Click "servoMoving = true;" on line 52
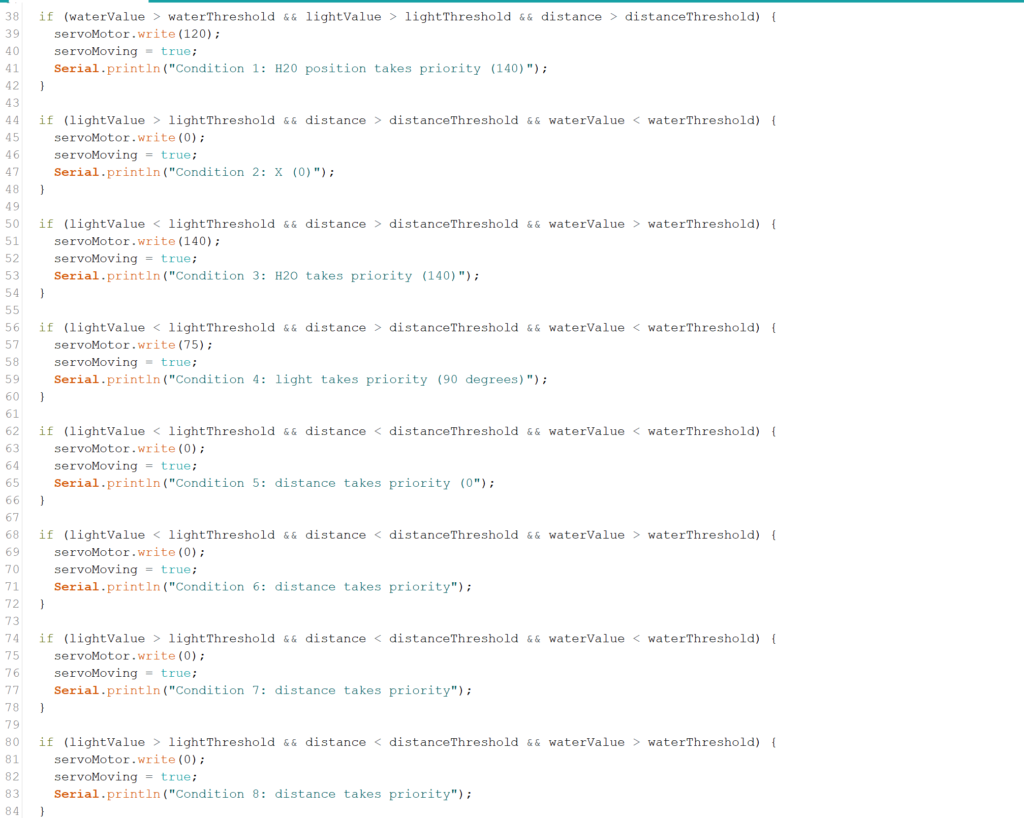The width and height of the screenshot is (1024, 818). coord(125,259)
